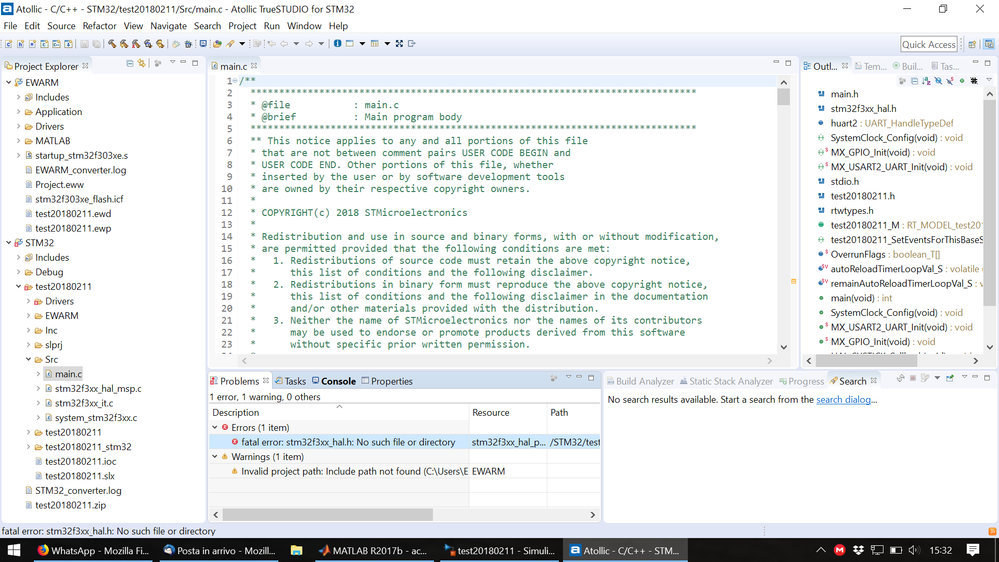This screenshot has width=999, height=562.
Task: Open the Project Explorer view menu dropdown
Action: 172,63
